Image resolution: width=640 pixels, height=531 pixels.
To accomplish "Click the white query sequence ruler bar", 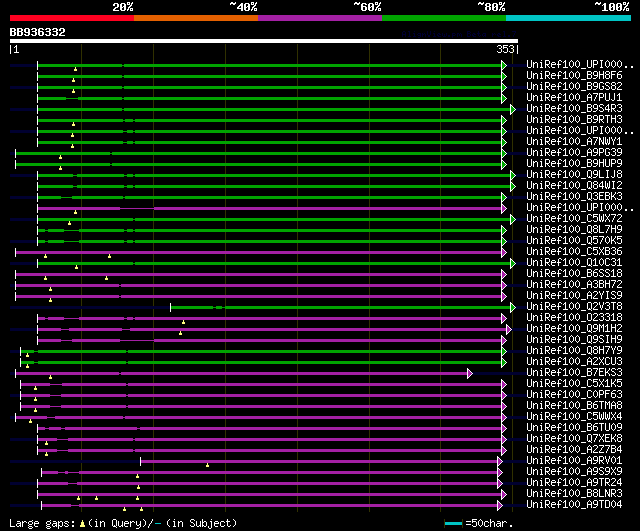I will tap(264, 41).
